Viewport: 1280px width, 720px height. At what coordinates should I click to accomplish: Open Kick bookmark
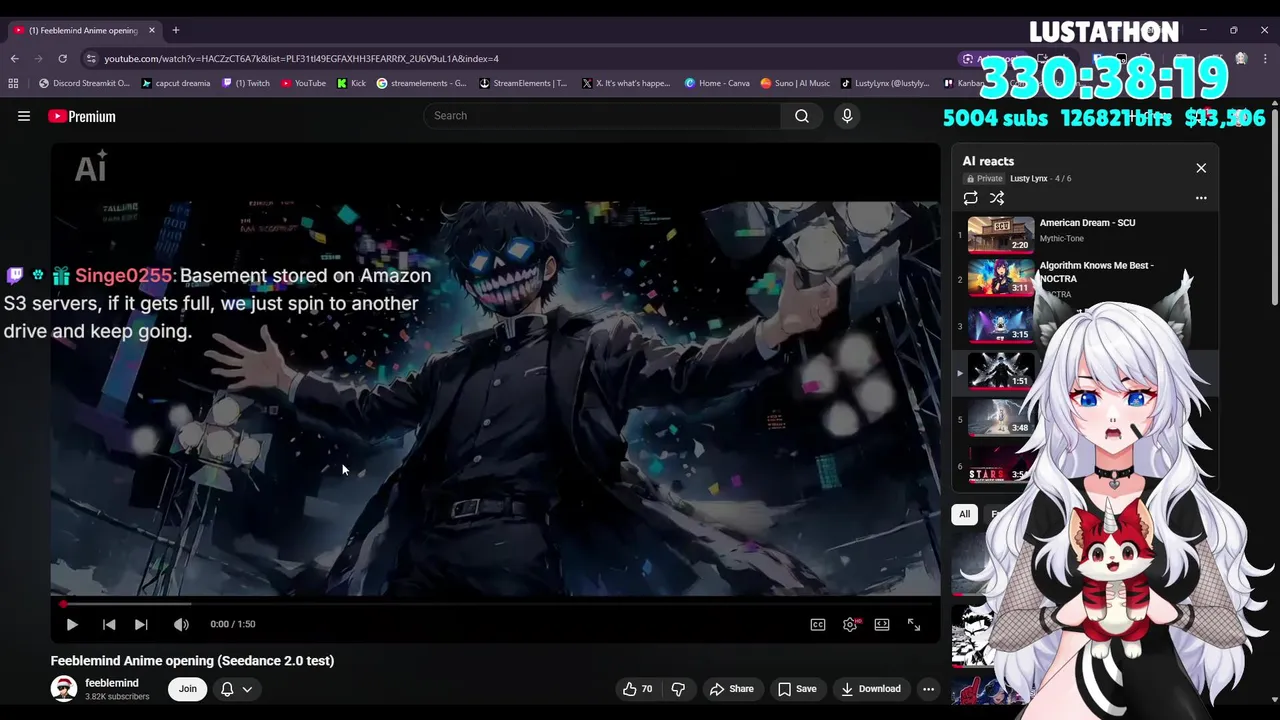(351, 83)
